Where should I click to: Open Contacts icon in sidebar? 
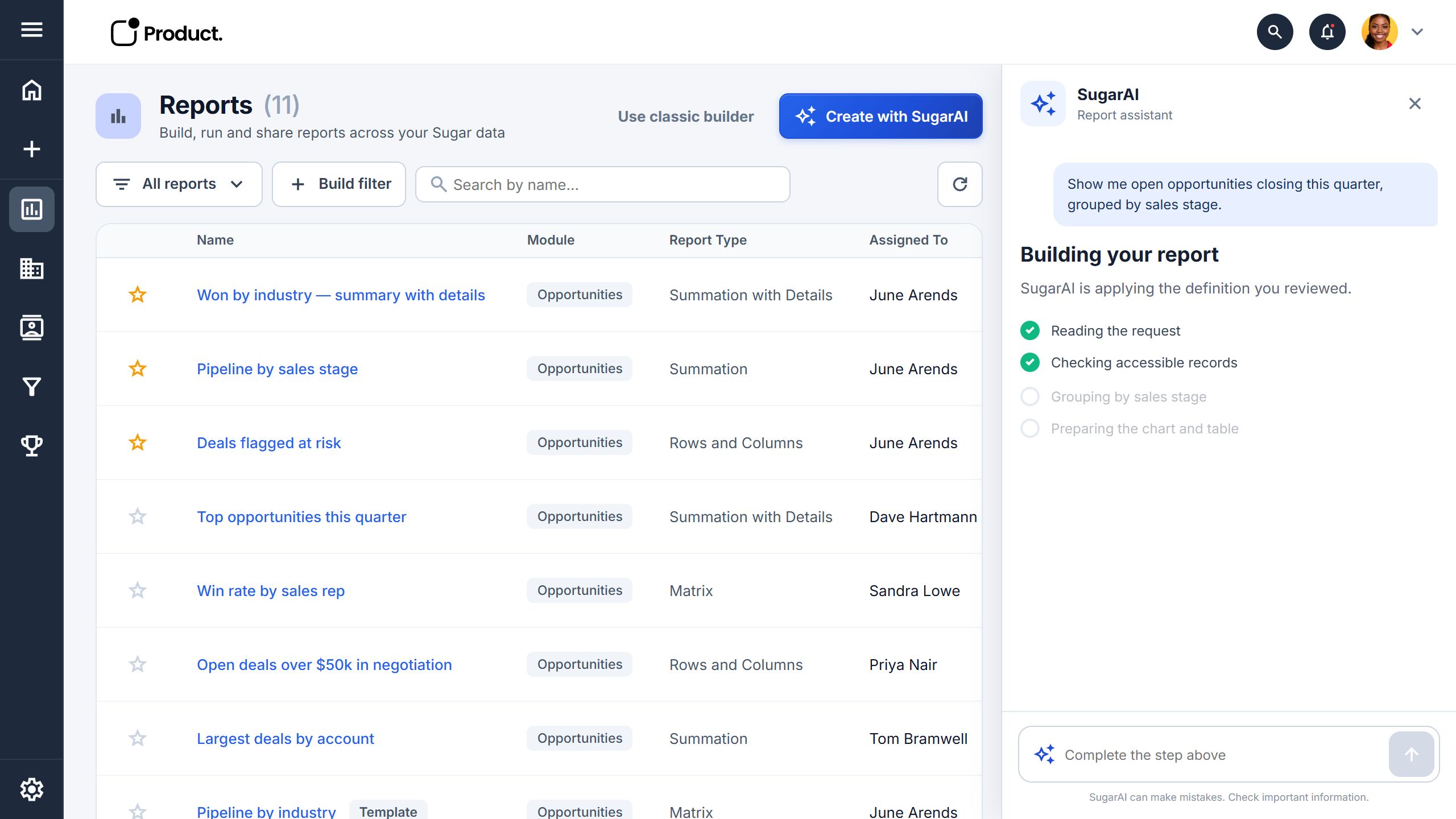[32, 328]
